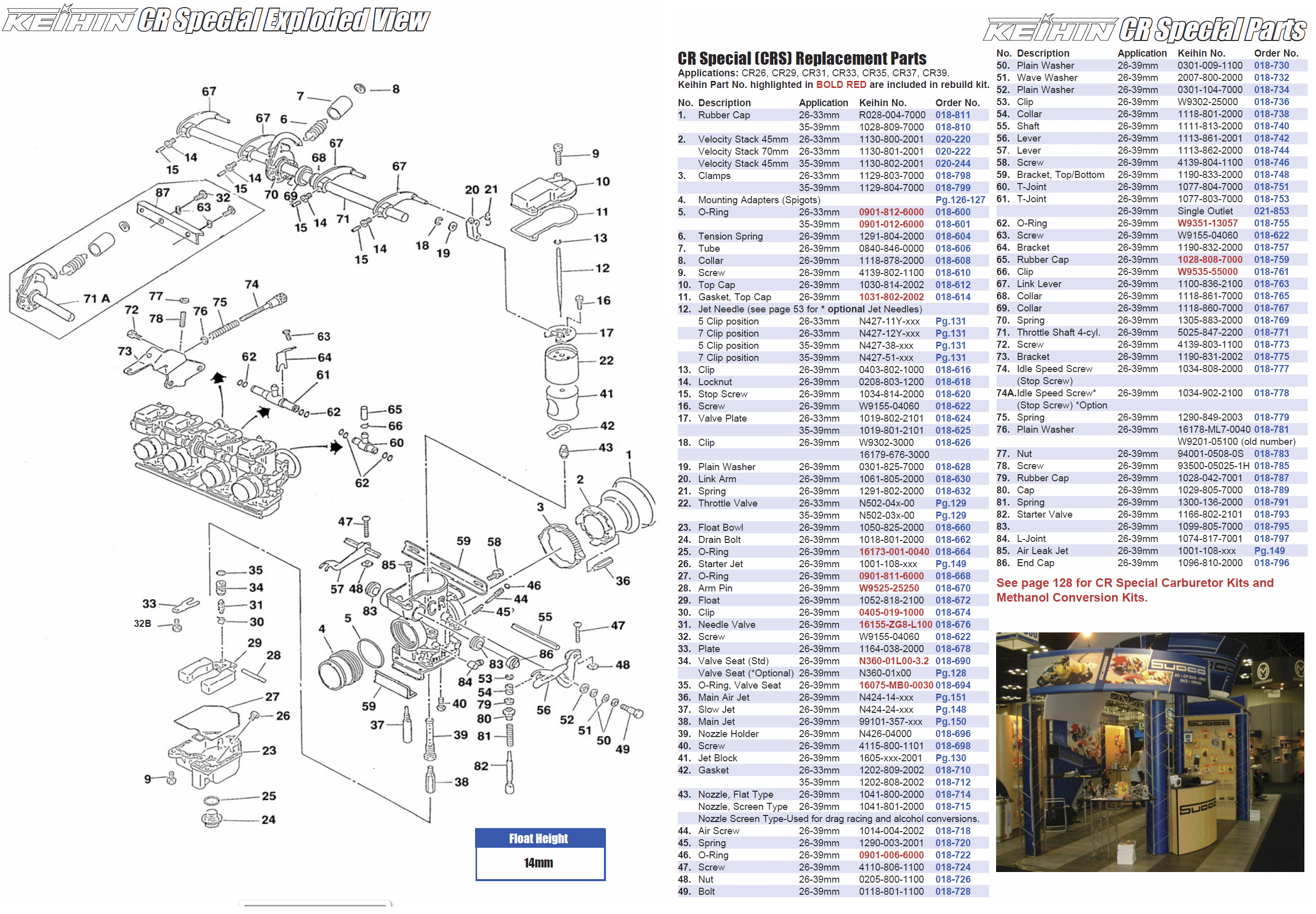Click order number 018-796 End Cap
Viewport: 1316px width, 914px height.
[x=1272, y=563]
